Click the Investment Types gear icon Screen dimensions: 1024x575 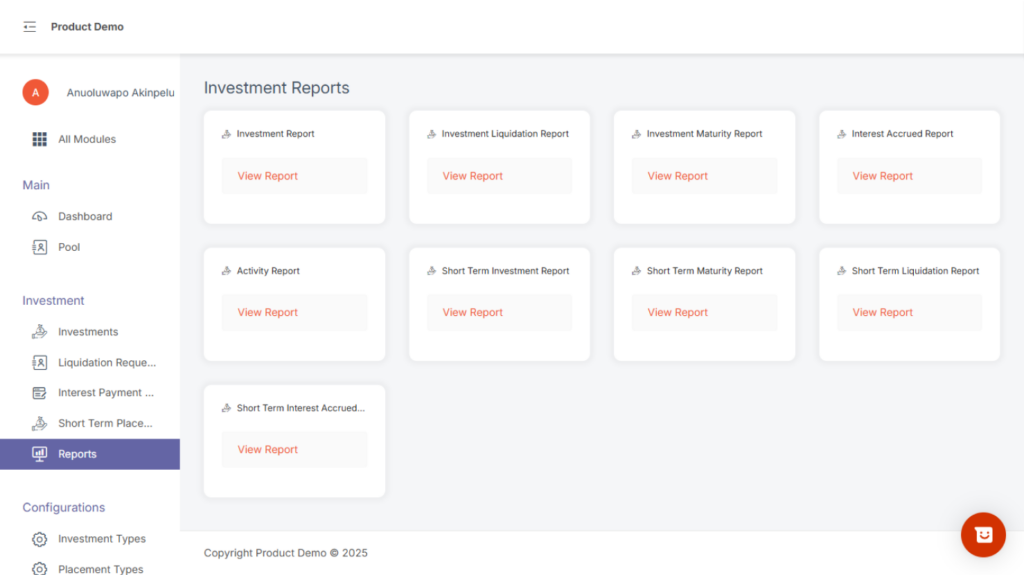[40, 539]
